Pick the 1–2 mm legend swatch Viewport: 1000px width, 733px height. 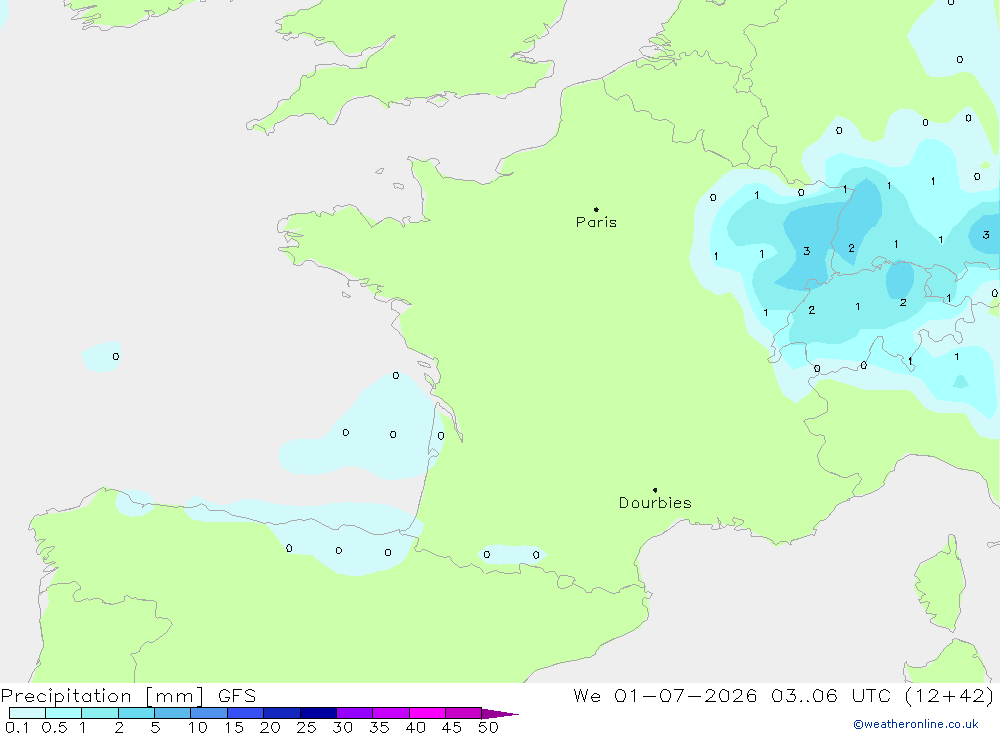coord(100,713)
